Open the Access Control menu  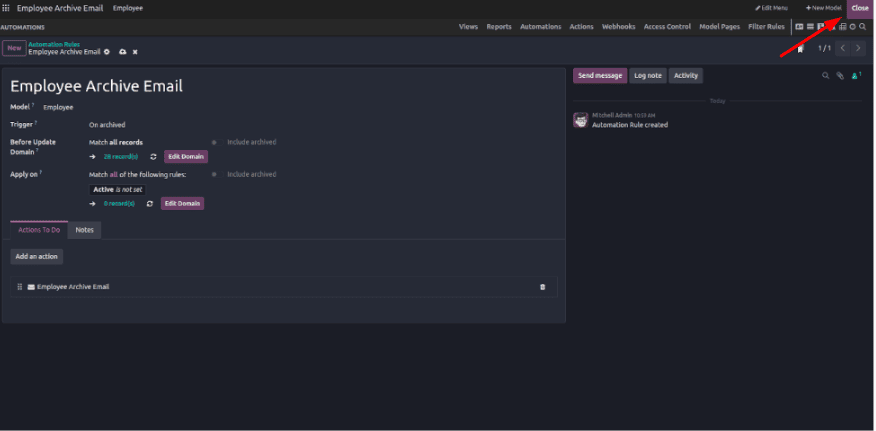click(x=667, y=27)
